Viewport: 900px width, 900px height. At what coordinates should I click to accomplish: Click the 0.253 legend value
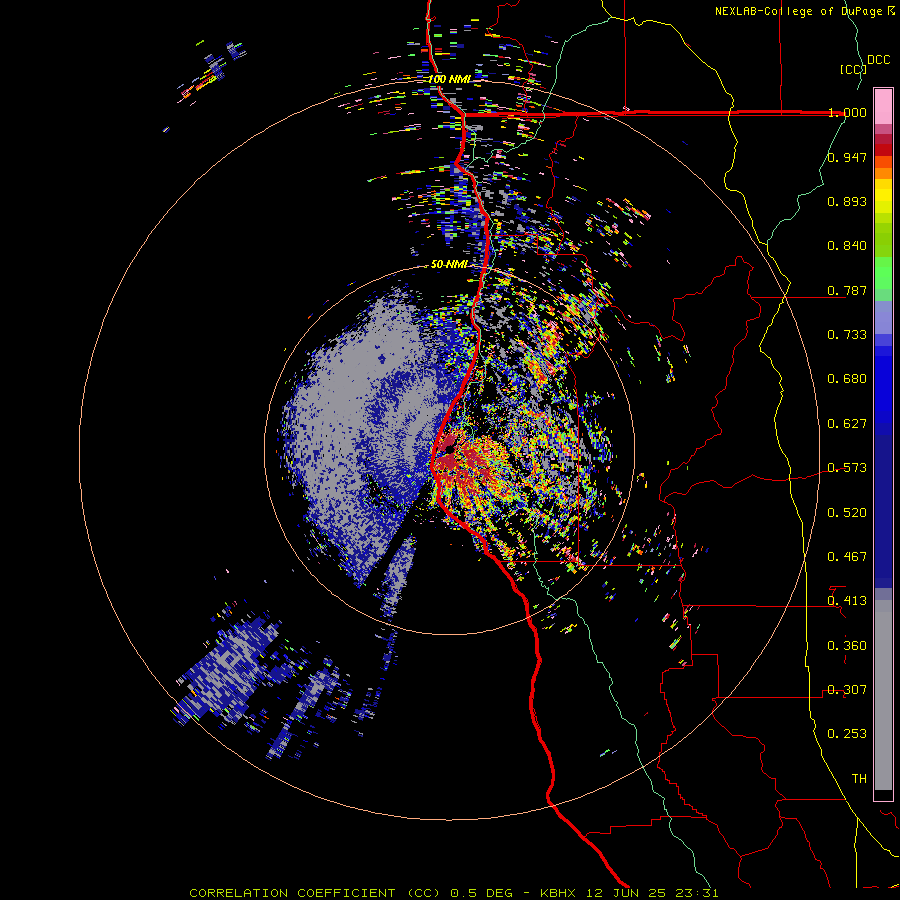847,734
